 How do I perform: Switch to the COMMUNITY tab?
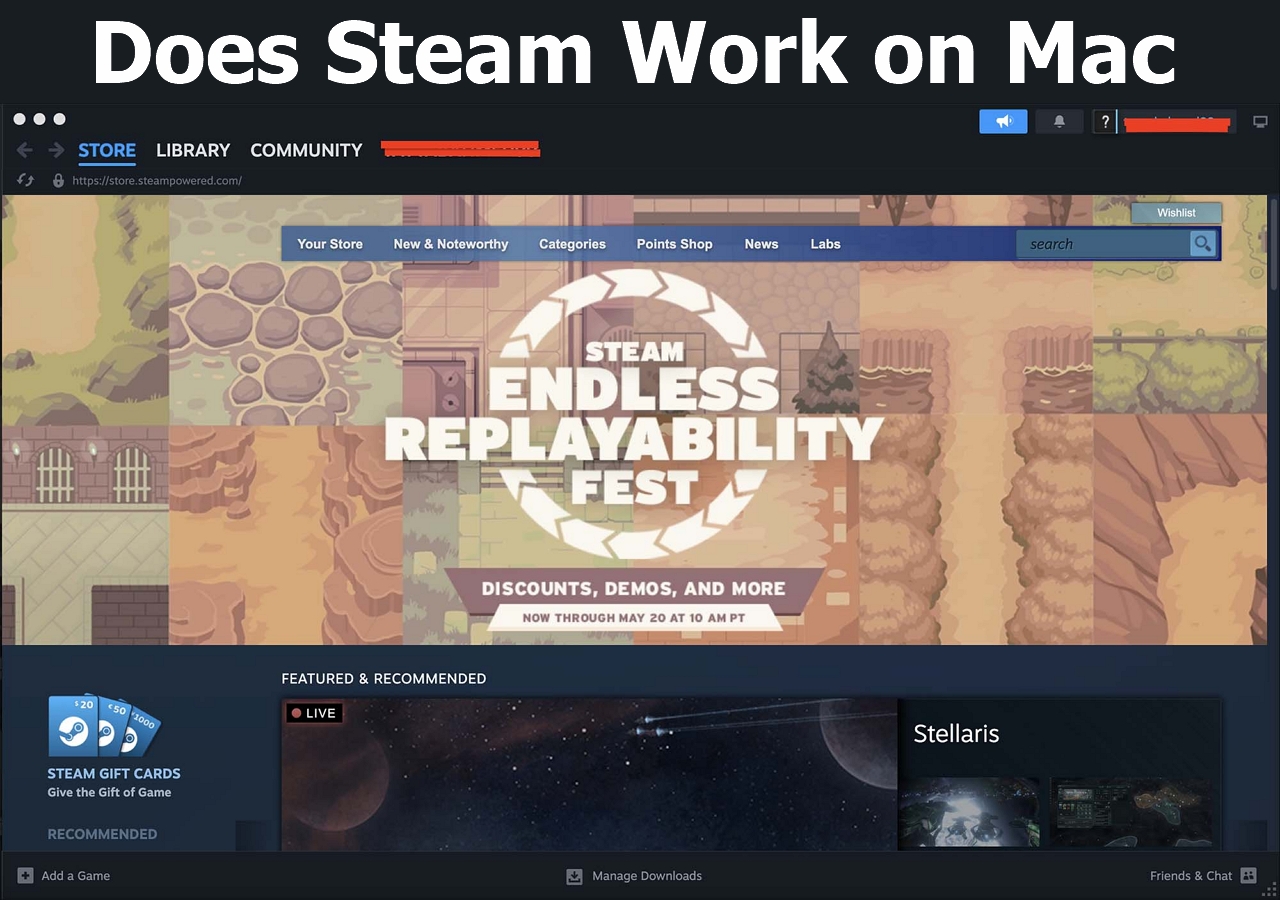tap(306, 150)
